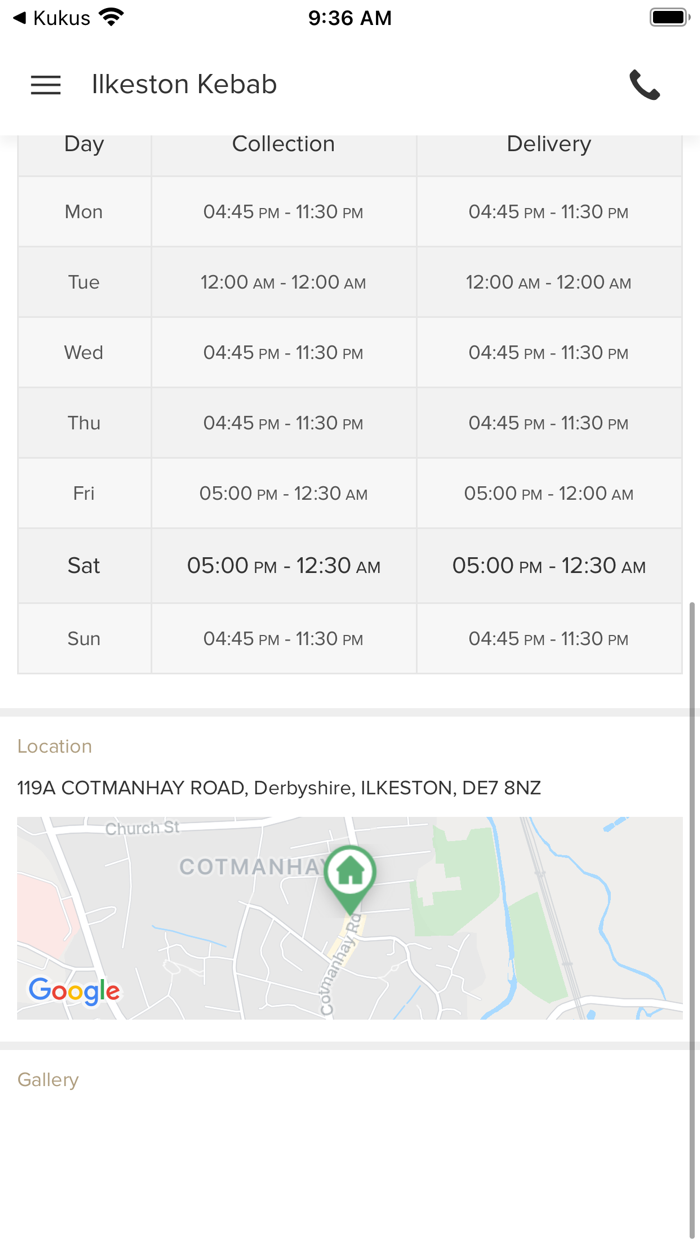Image resolution: width=700 pixels, height=1244 pixels.
Task: Tap the phone call icon
Action: point(644,85)
